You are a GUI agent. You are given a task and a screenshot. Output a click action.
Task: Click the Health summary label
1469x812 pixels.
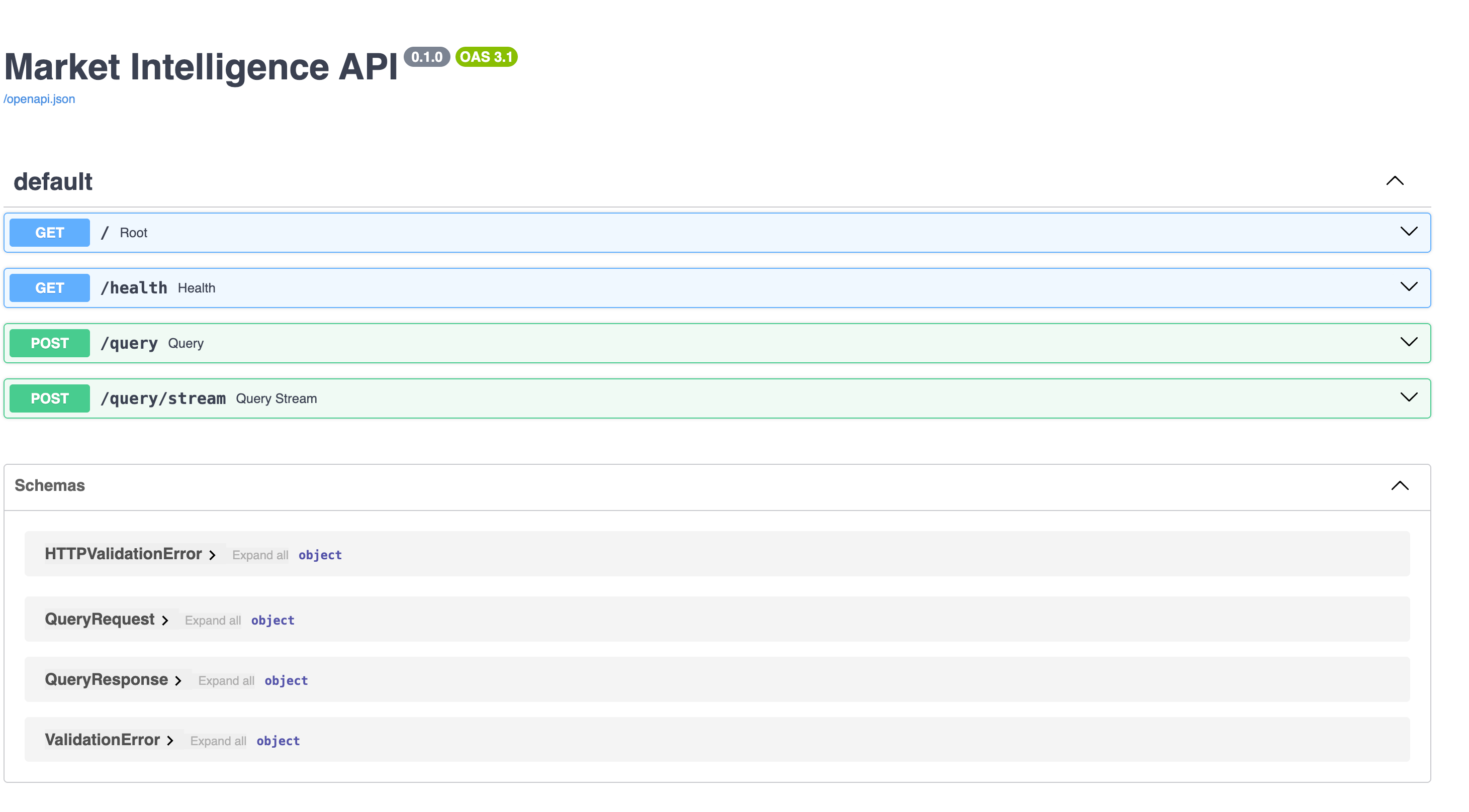(x=197, y=288)
